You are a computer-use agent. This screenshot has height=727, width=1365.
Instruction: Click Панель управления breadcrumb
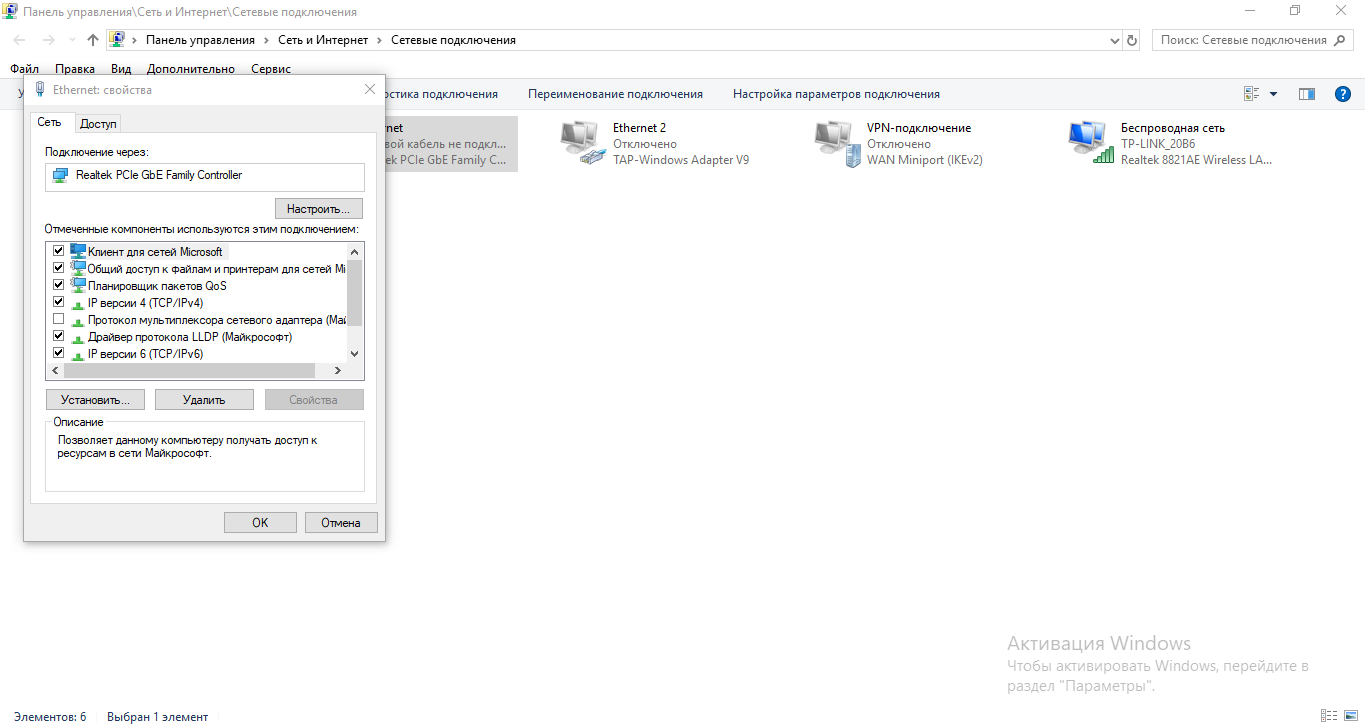click(200, 40)
